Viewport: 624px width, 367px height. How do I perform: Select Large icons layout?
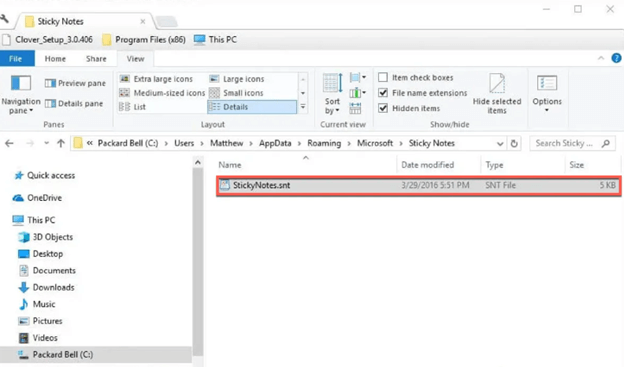pos(236,79)
